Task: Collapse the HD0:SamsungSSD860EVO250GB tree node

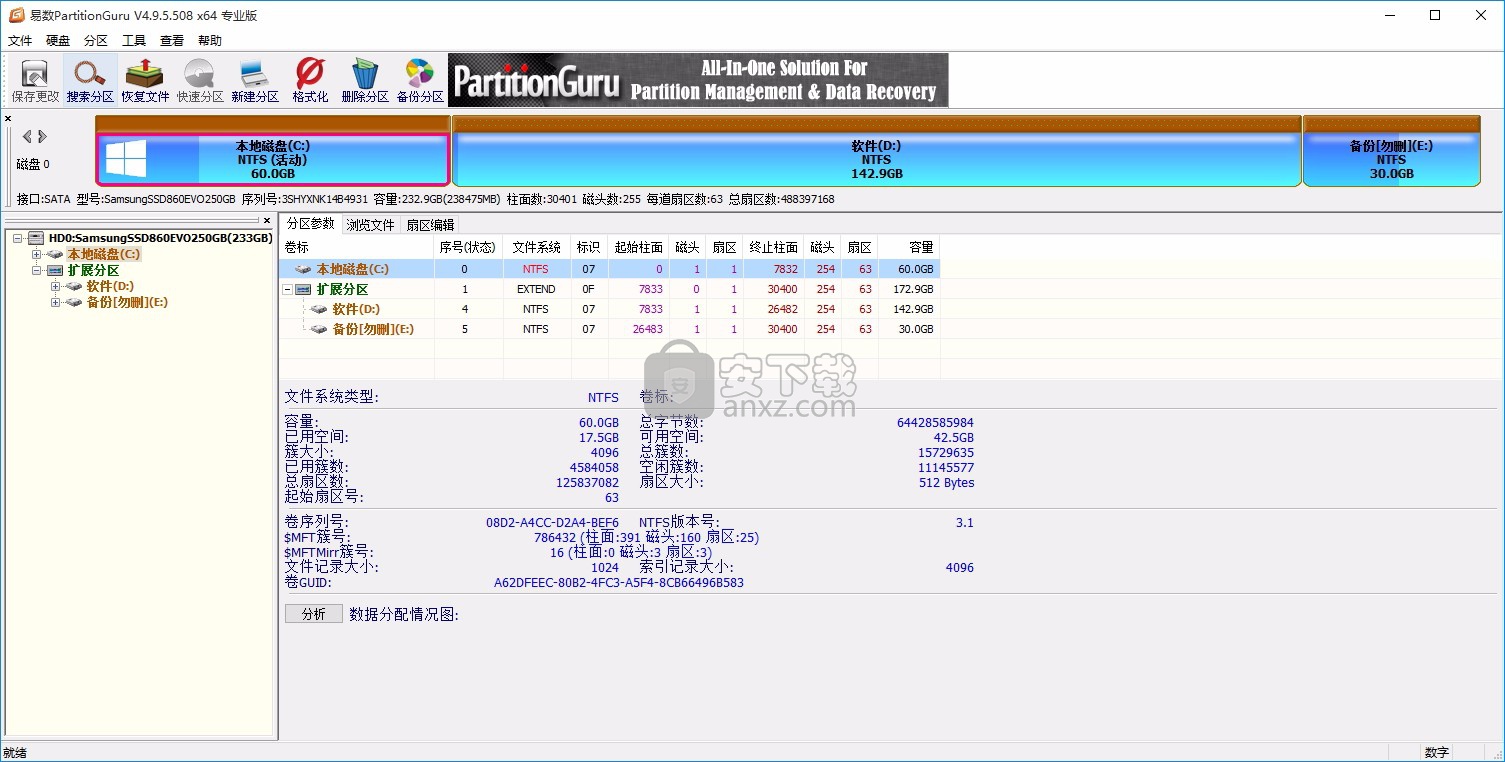Action: (x=19, y=238)
